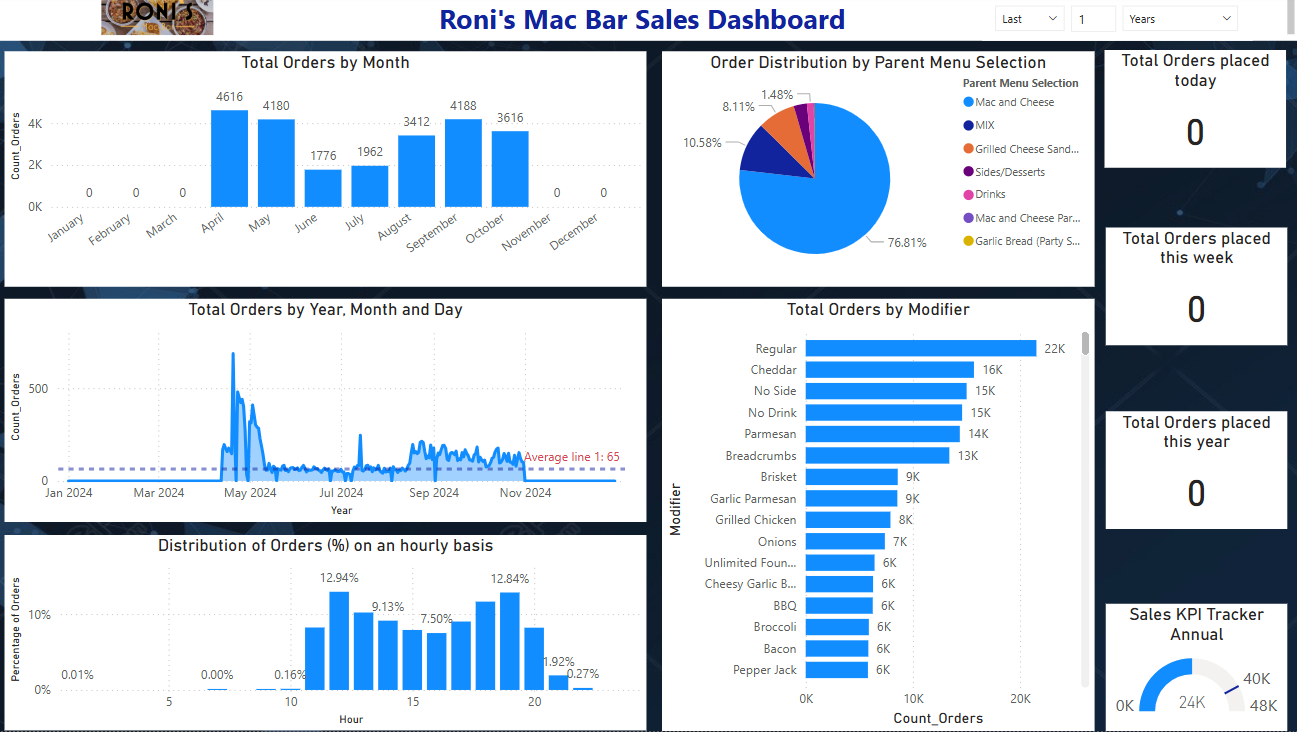Click the Mac and Cheese legend marker

pyautogui.click(x=968, y=102)
